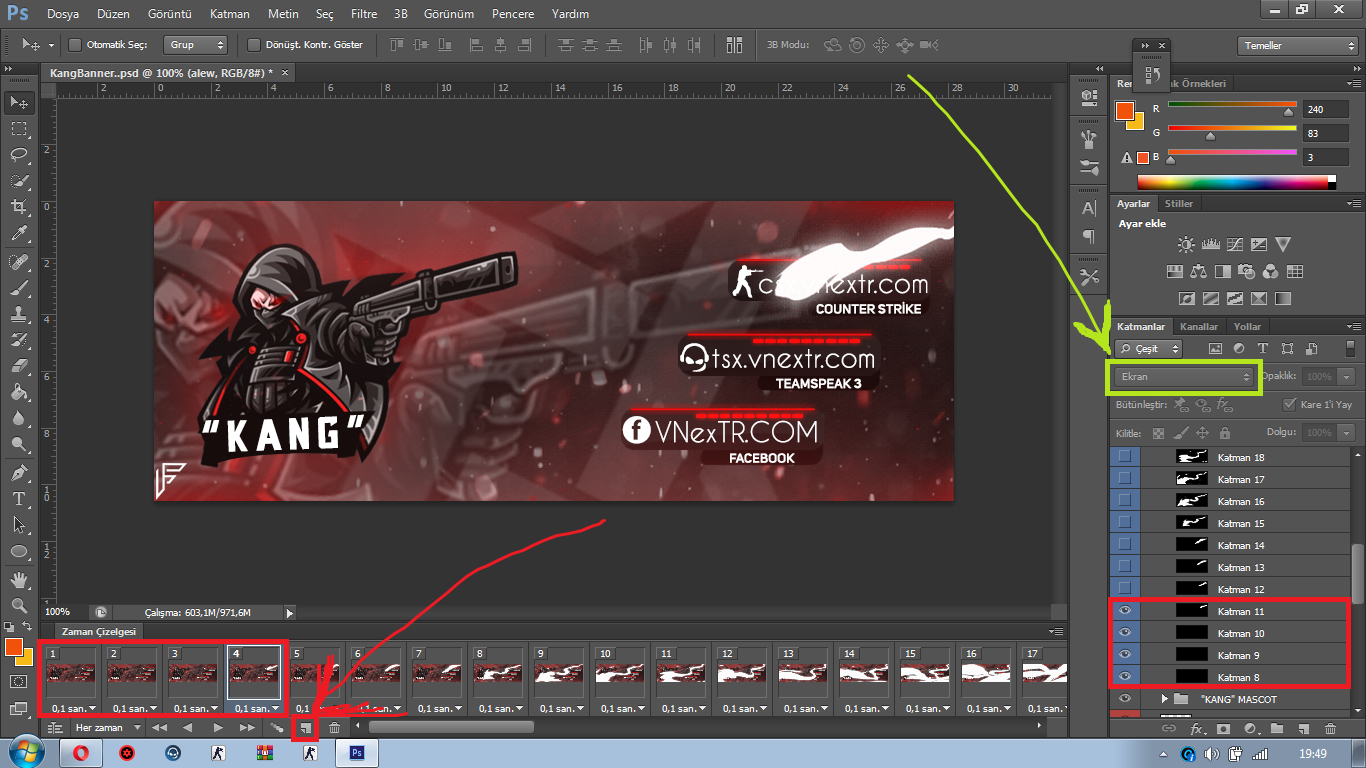Expand the "KANG" MASCOT layer group

pyautogui.click(x=1164, y=699)
